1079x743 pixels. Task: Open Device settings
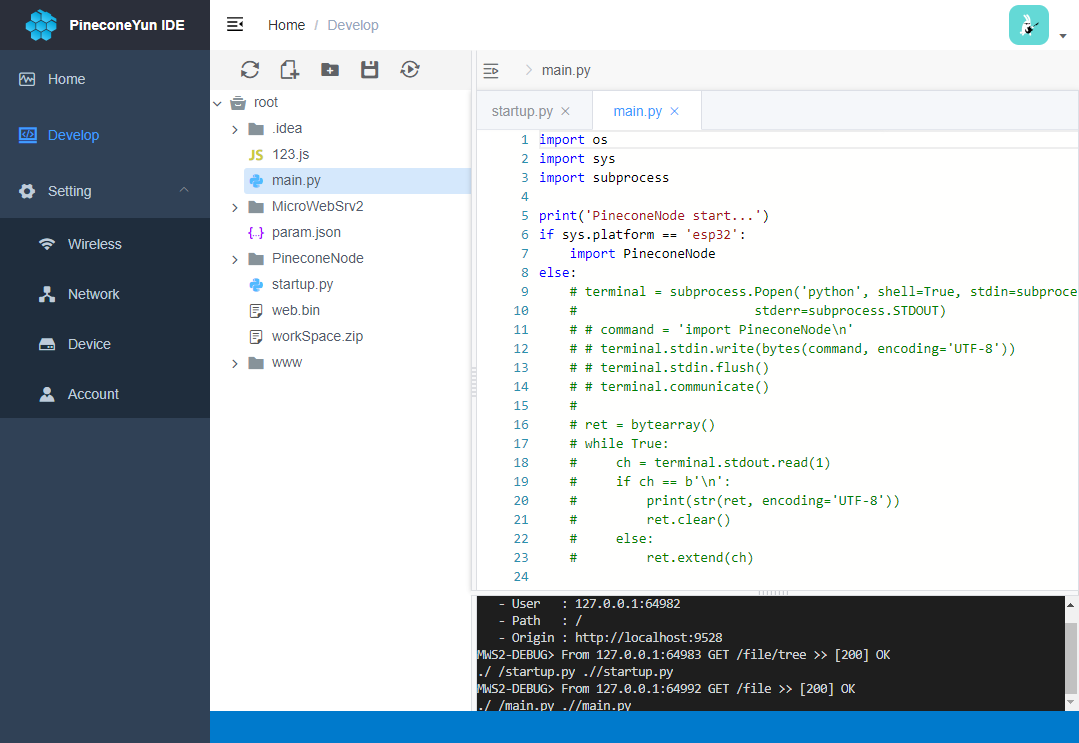[x=105, y=344]
